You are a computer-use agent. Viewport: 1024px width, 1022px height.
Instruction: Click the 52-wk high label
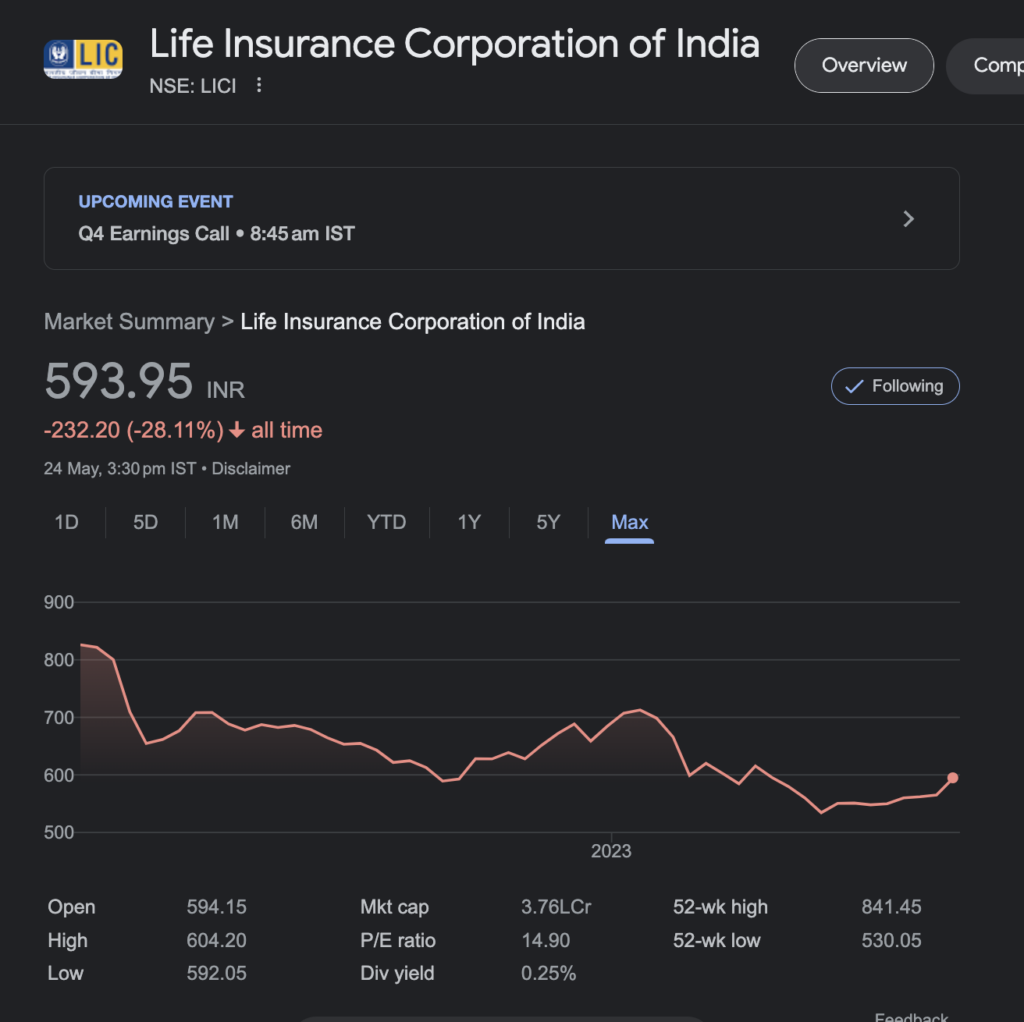click(x=720, y=907)
